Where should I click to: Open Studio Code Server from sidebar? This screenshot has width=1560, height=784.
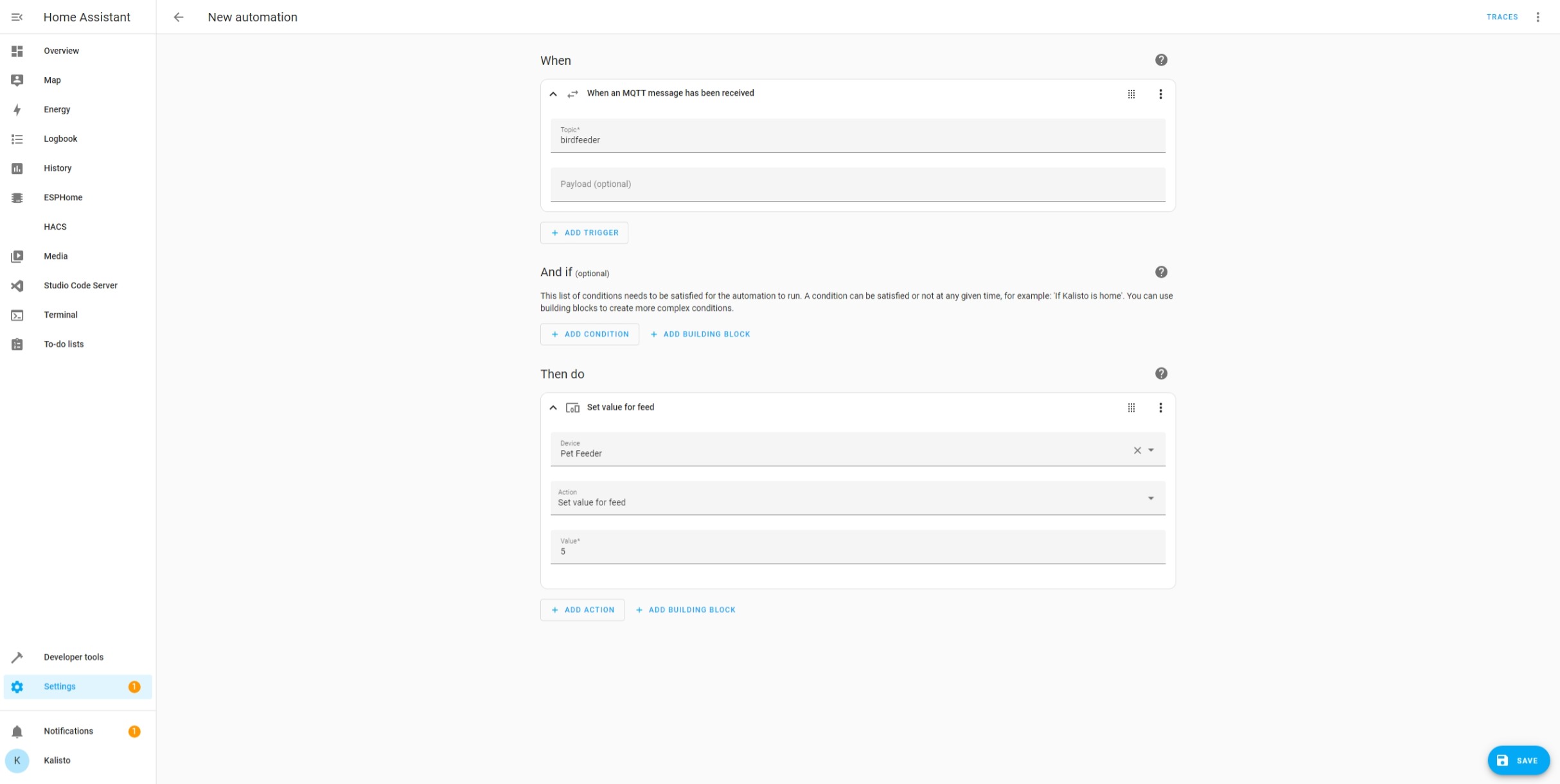point(80,285)
